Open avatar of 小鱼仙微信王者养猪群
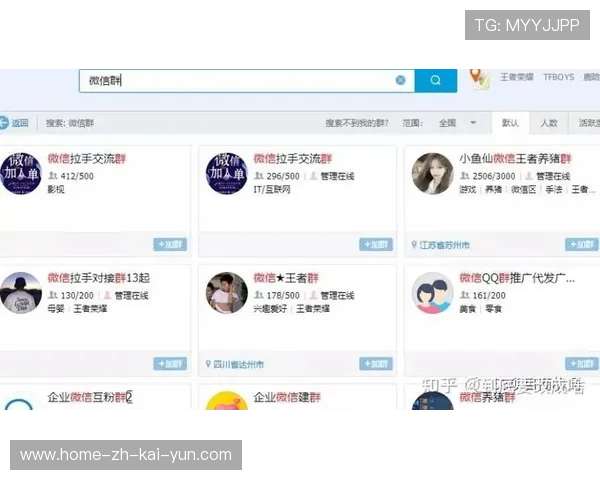 click(432, 173)
